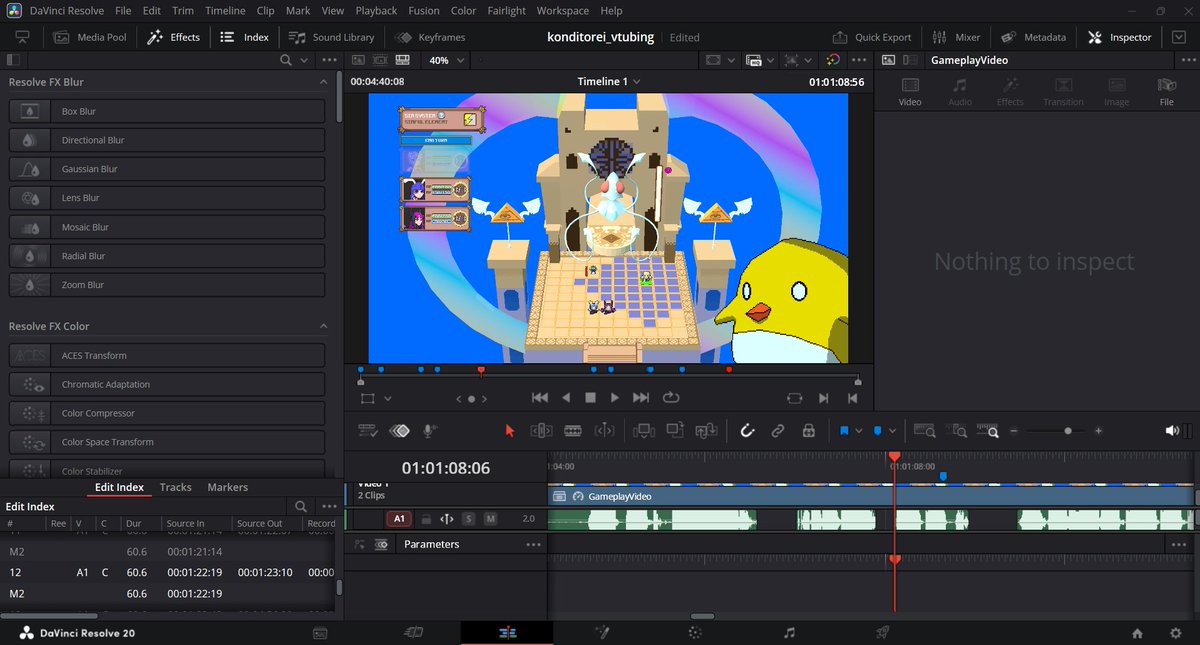Open project settings gear icon
Screen dimensions: 1200x645
(x=1176, y=633)
